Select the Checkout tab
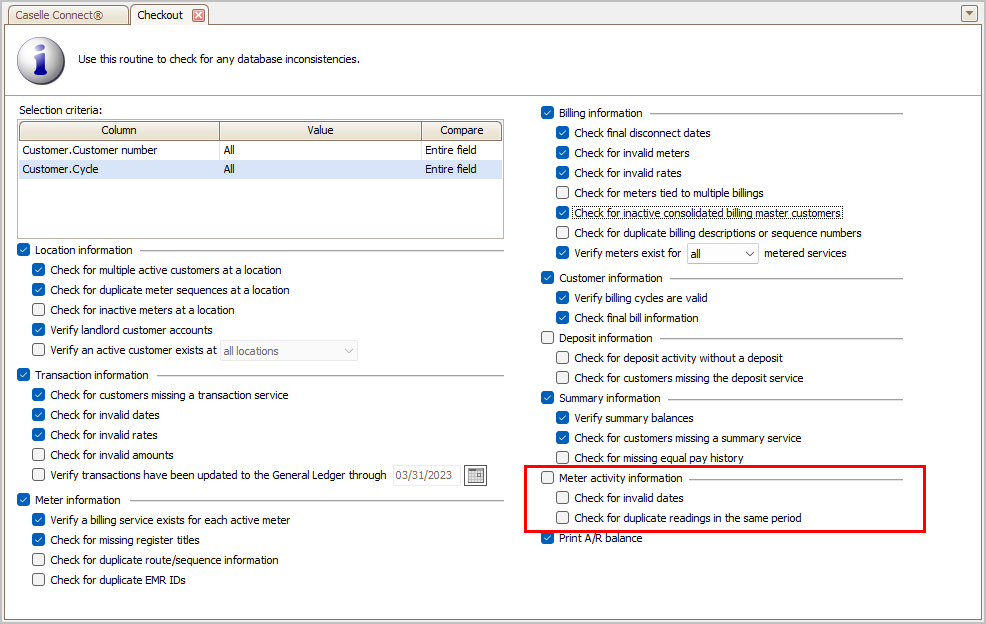This screenshot has height=624, width=986. pos(160,15)
